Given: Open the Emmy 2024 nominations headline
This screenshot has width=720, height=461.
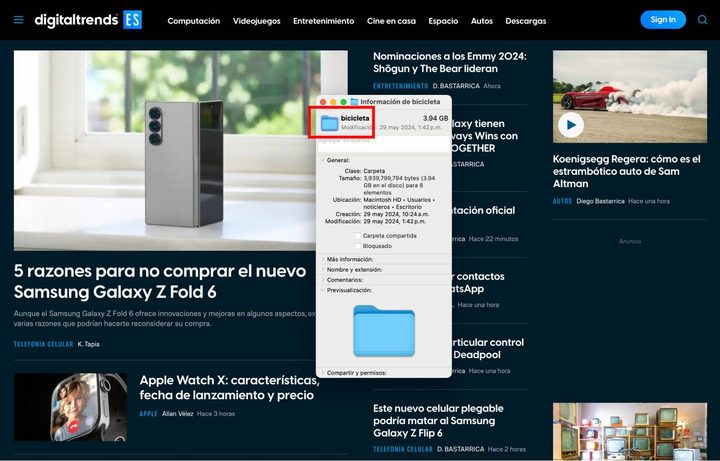Looking at the screenshot, I should (x=450, y=62).
